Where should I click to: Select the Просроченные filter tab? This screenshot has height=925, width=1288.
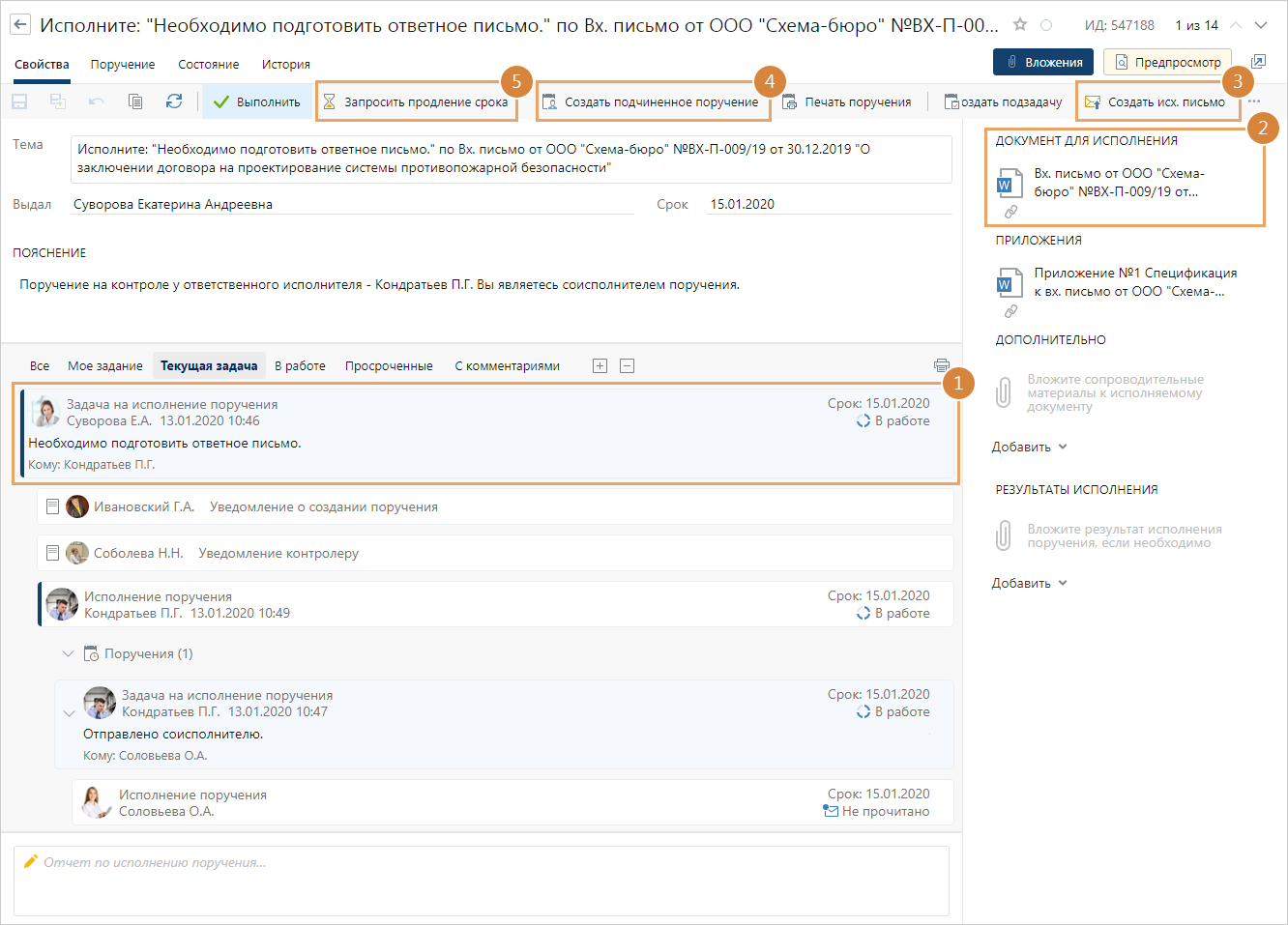coord(389,365)
